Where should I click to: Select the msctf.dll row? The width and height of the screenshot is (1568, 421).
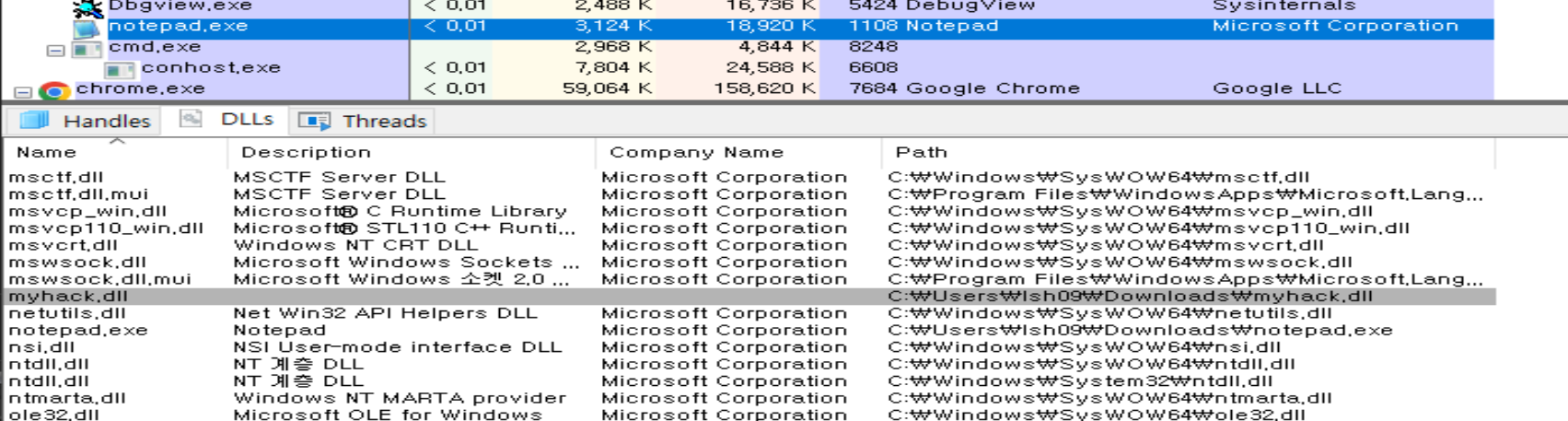749,177
